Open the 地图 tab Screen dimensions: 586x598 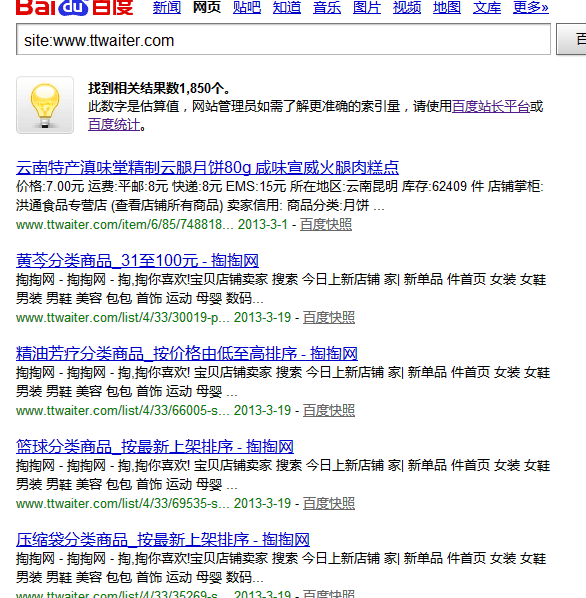tap(447, 7)
